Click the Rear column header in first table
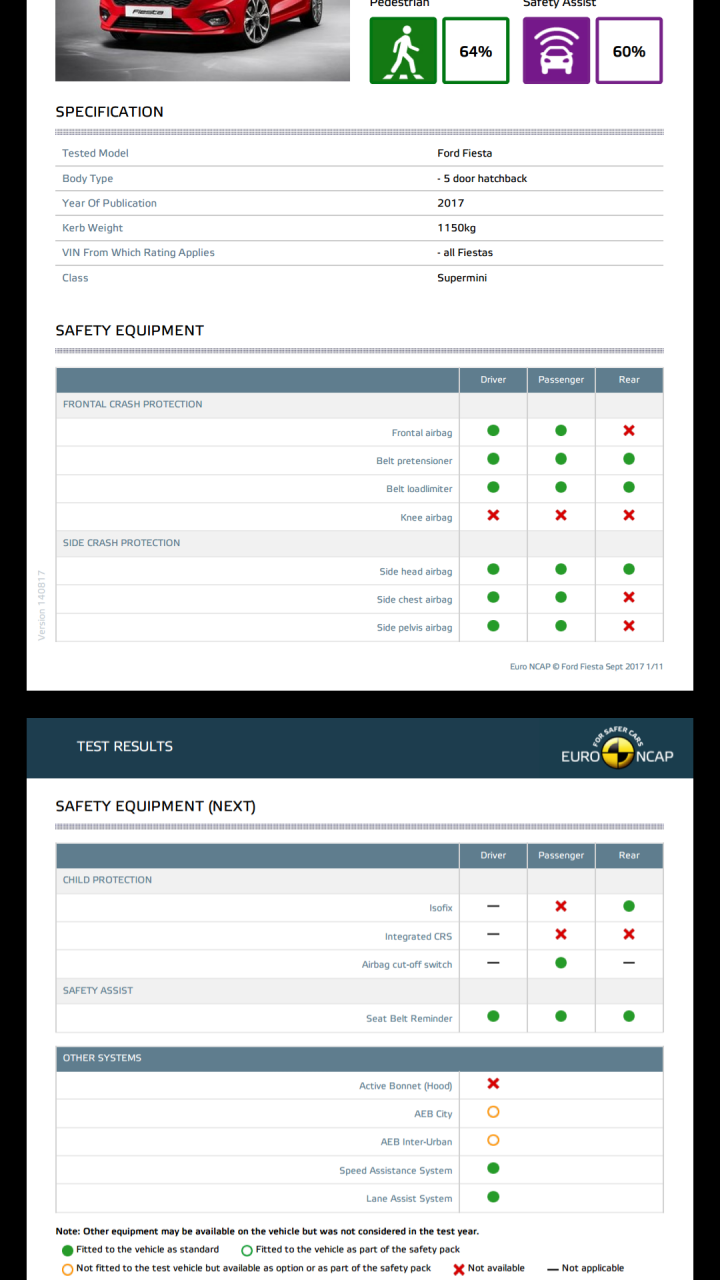Image resolution: width=720 pixels, height=1280 pixels. click(x=629, y=380)
